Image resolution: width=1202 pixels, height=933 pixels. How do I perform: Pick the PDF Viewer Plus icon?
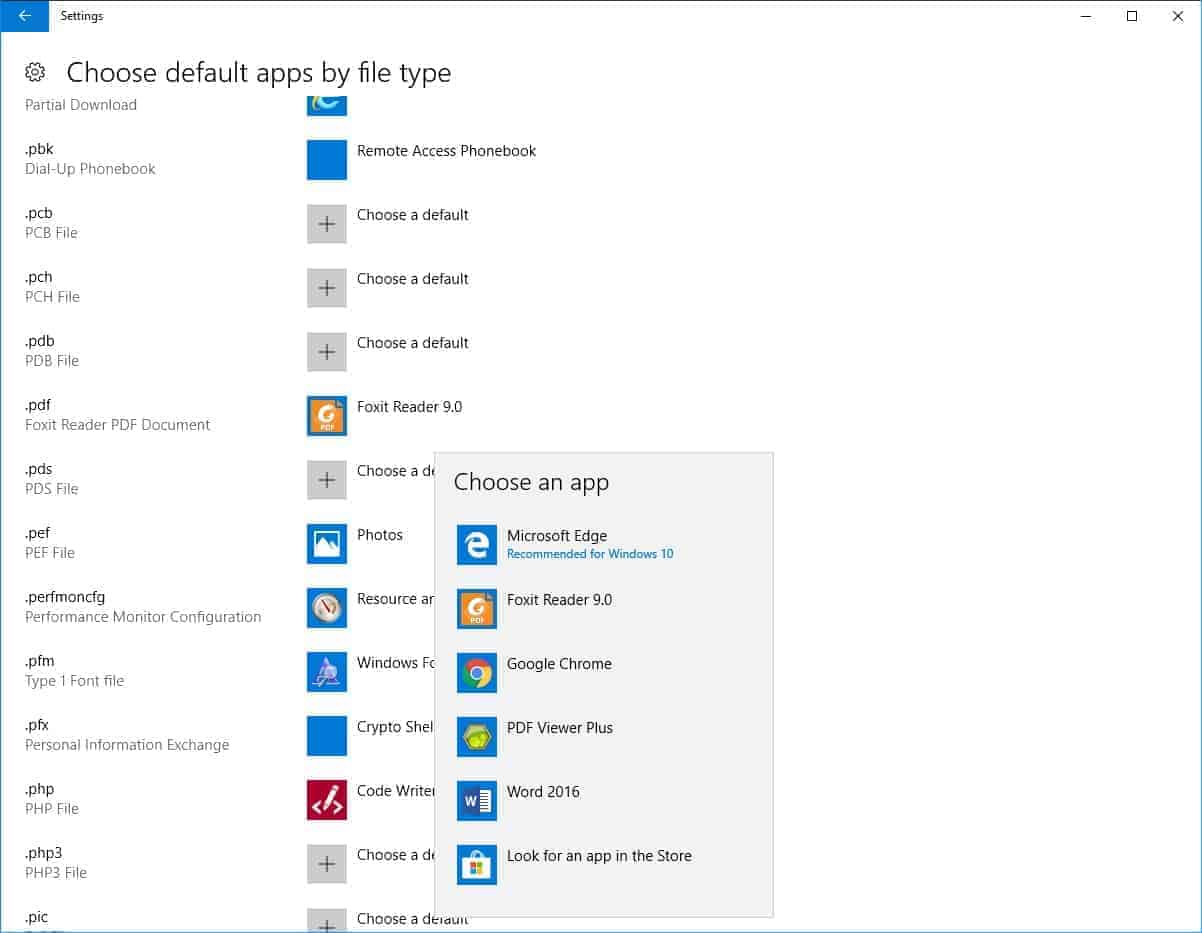pos(477,737)
